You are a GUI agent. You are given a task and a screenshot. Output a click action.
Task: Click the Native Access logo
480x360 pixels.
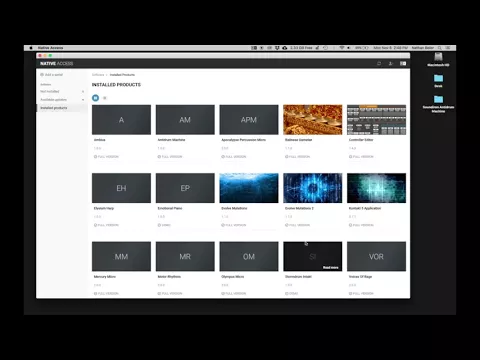tap(56, 63)
